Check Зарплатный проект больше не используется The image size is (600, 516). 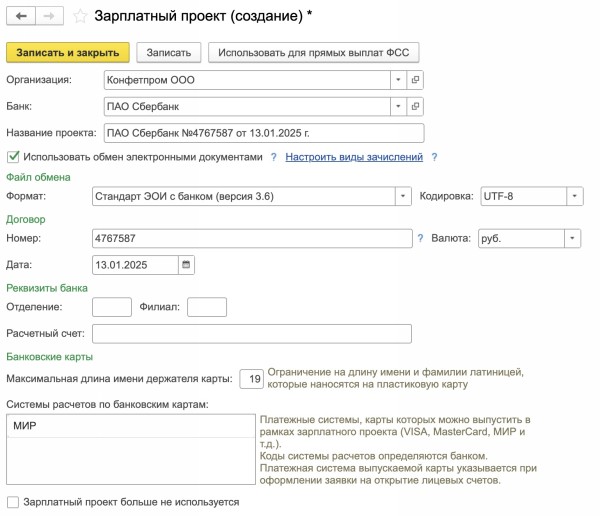tap(13, 502)
